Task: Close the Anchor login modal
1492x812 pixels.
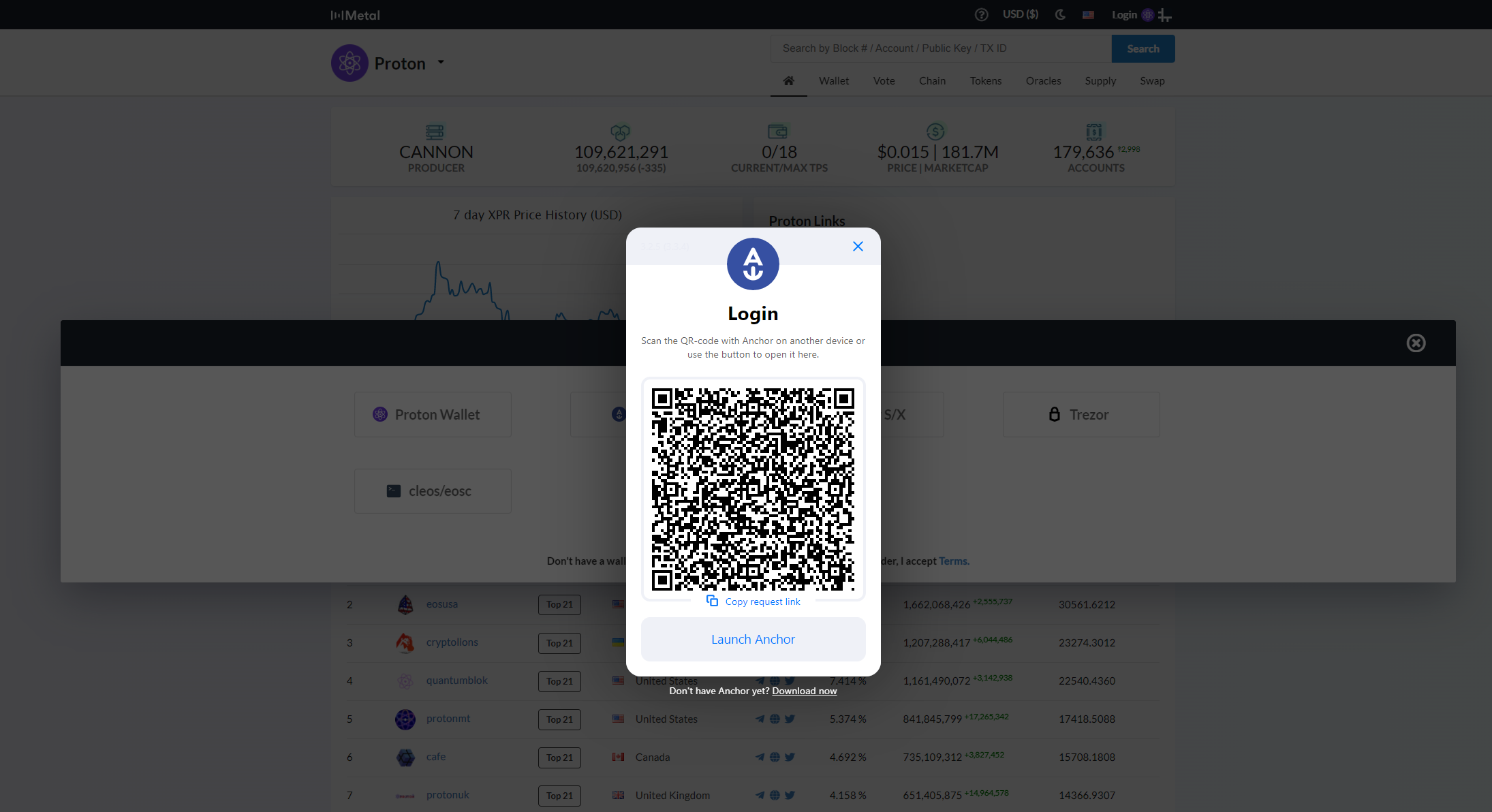Action: (x=858, y=246)
